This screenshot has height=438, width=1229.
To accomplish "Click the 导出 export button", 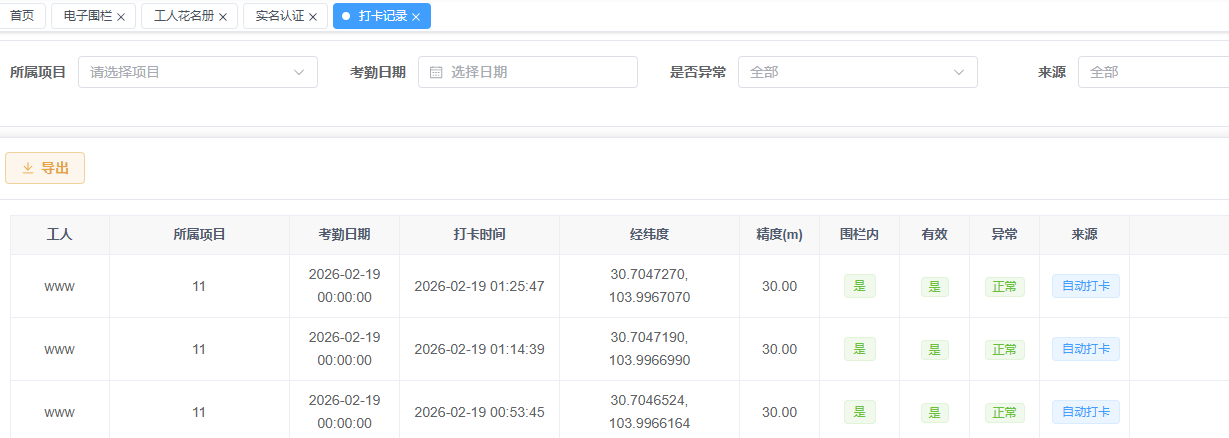I will [x=45, y=168].
